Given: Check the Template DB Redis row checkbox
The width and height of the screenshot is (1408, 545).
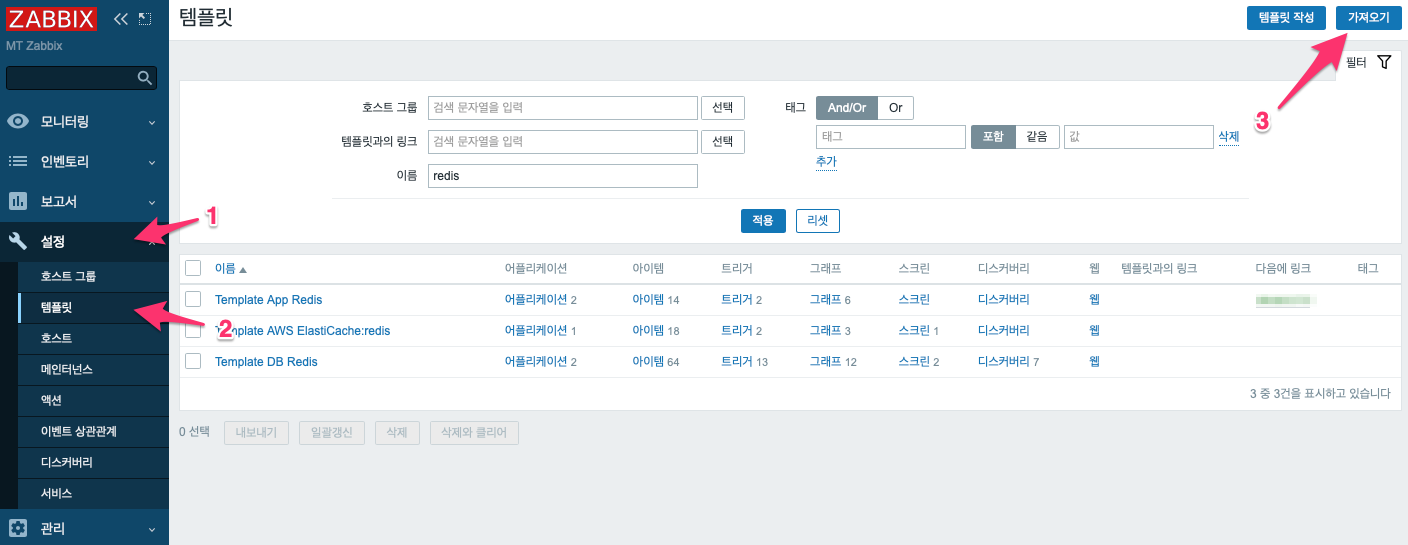Looking at the screenshot, I should [x=194, y=361].
